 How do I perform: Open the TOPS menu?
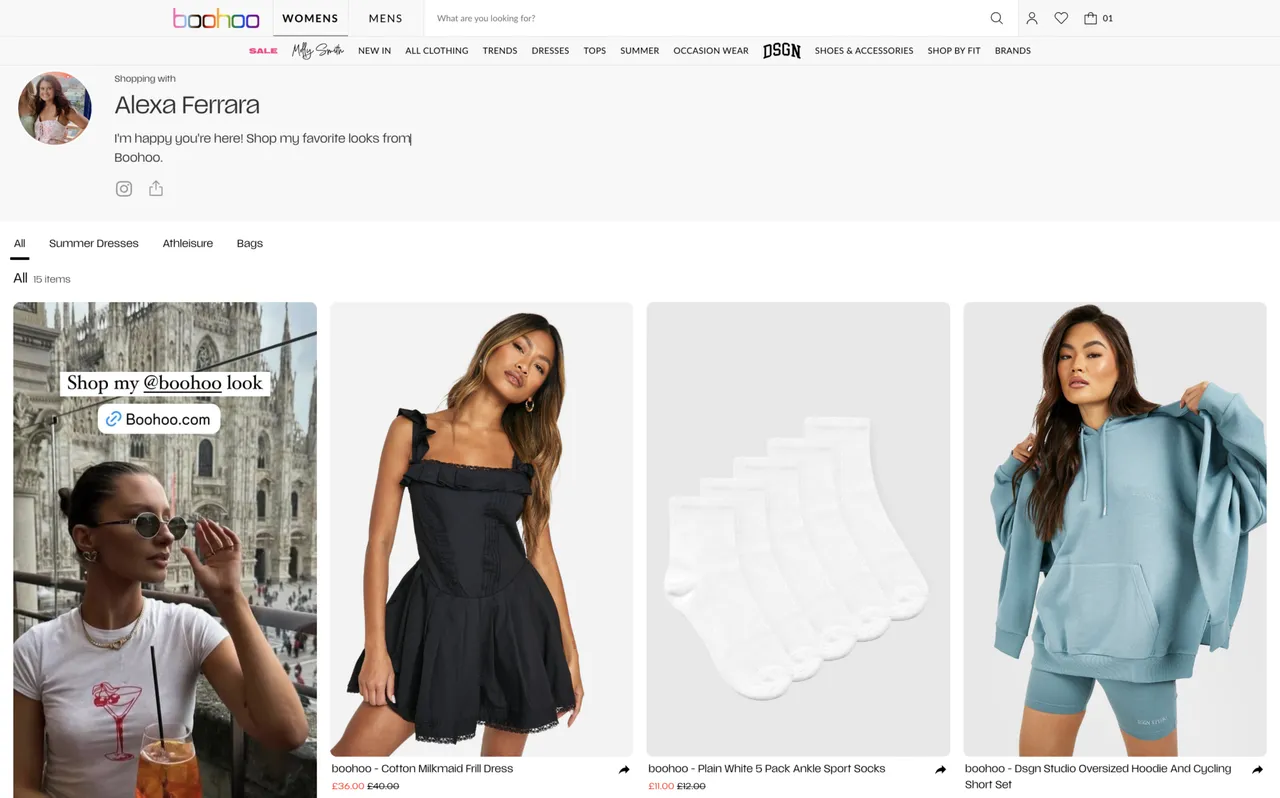click(x=595, y=50)
